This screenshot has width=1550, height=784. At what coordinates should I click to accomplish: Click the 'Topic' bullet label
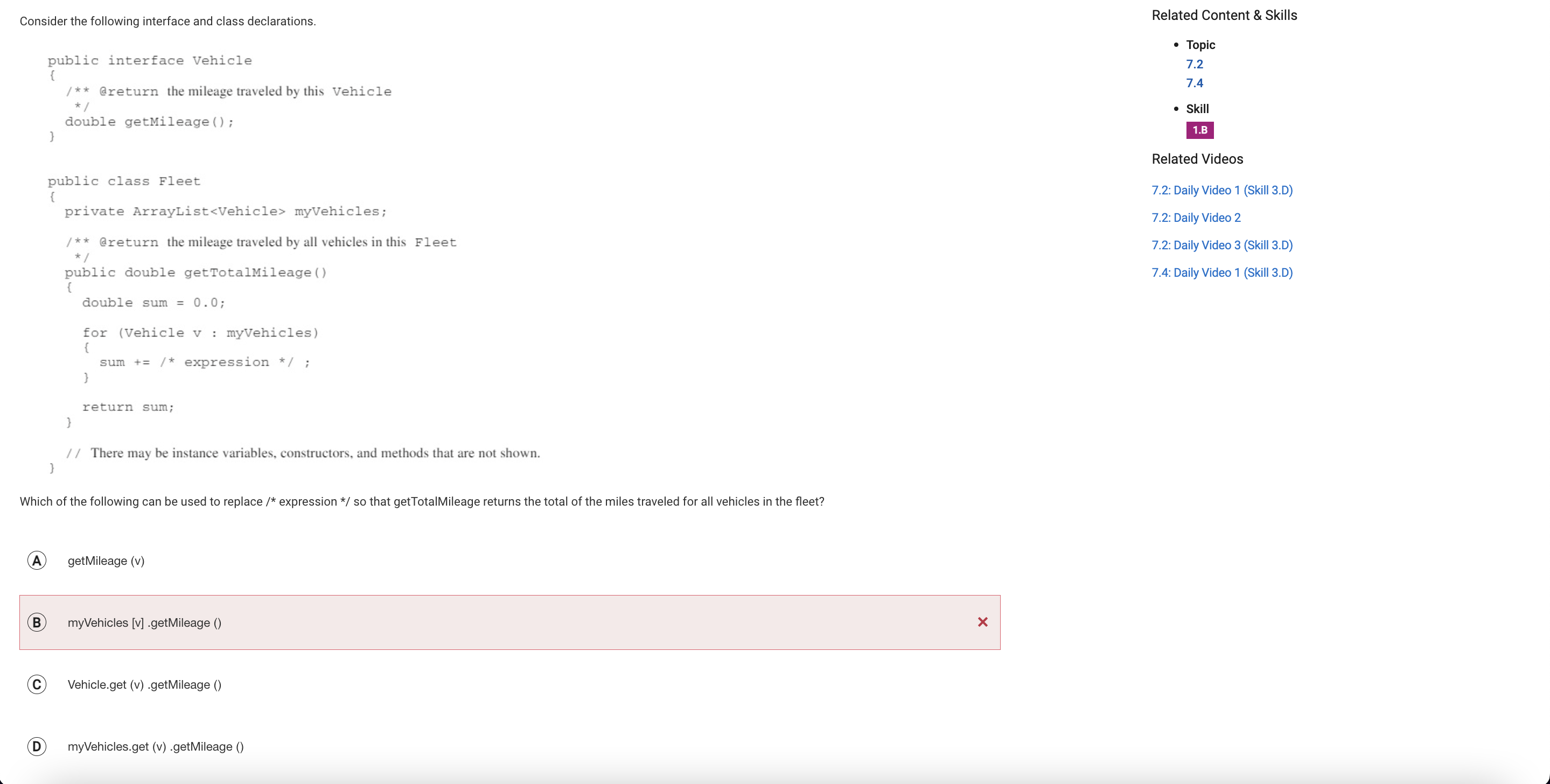(1200, 45)
